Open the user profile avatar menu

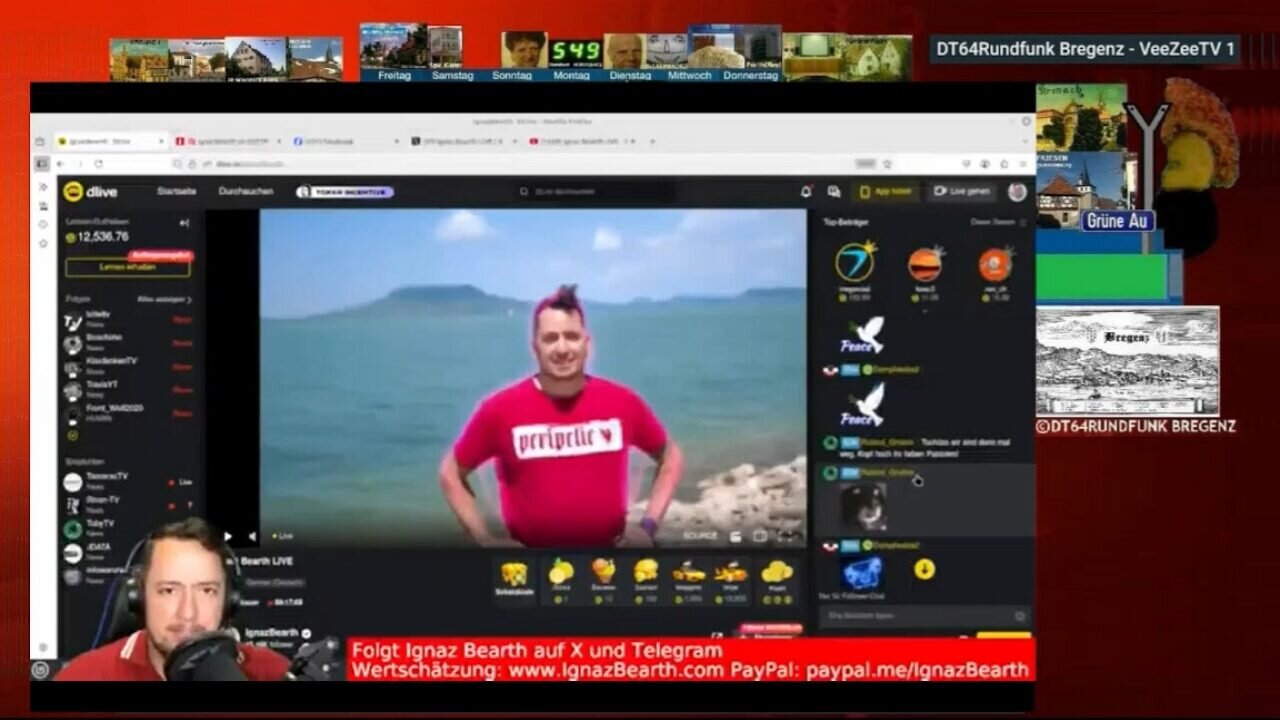1017,191
